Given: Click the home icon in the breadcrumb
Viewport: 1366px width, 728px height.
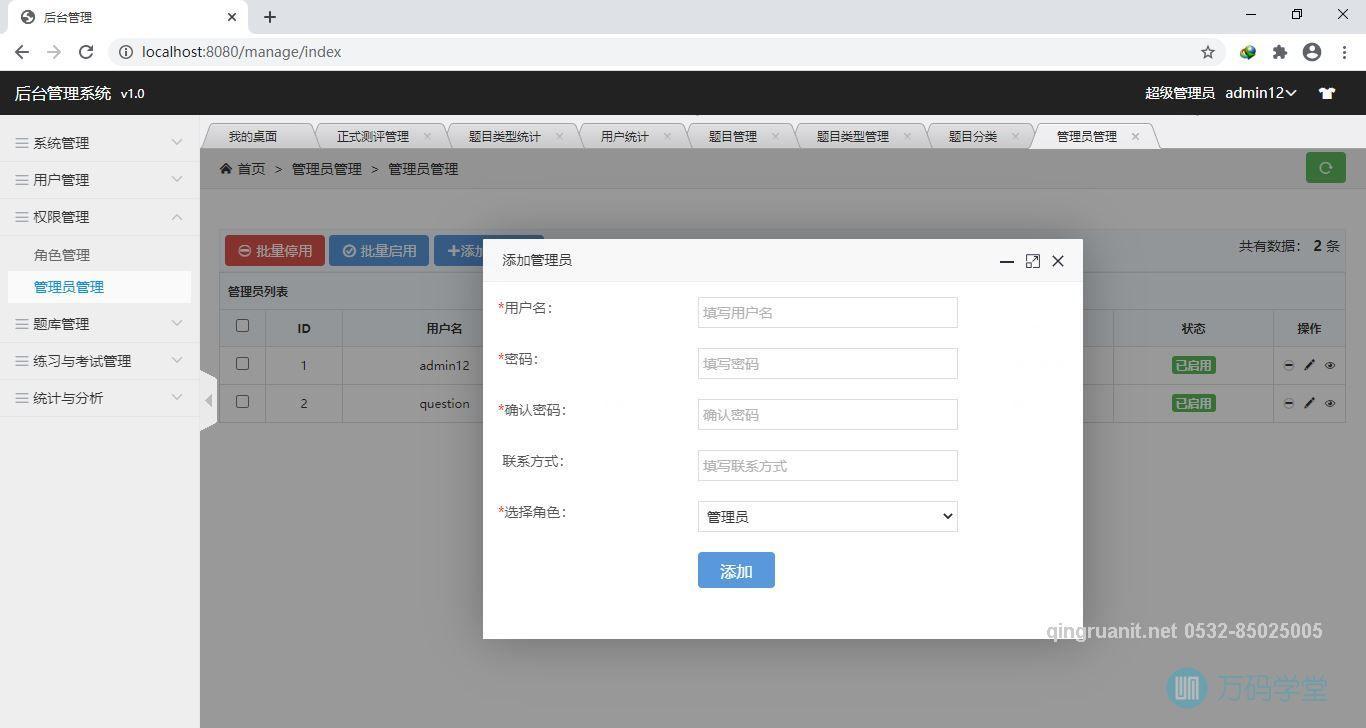Looking at the screenshot, I should point(226,168).
